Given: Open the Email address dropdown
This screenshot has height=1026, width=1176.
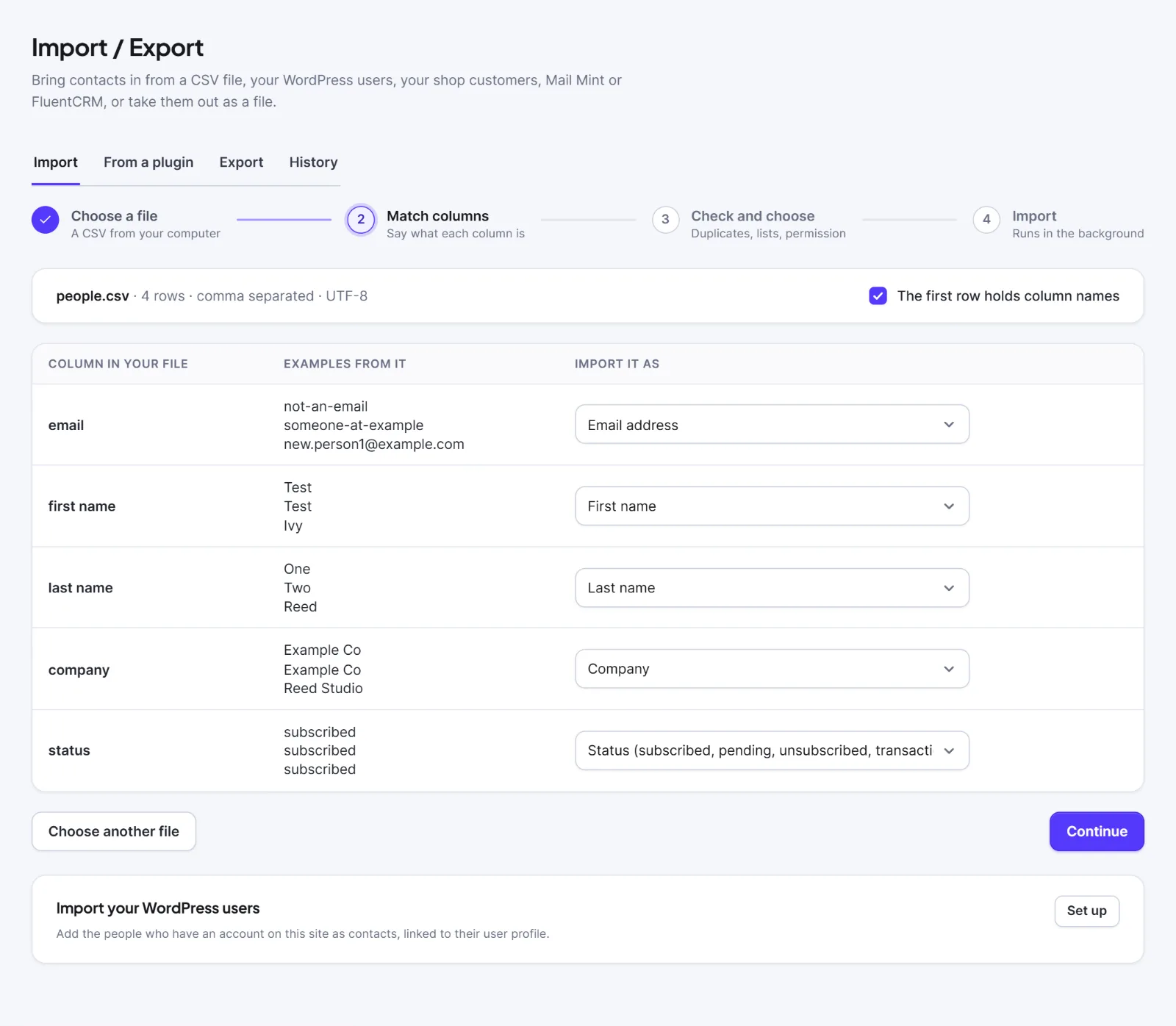Looking at the screenshot, I should pos(772,425).
